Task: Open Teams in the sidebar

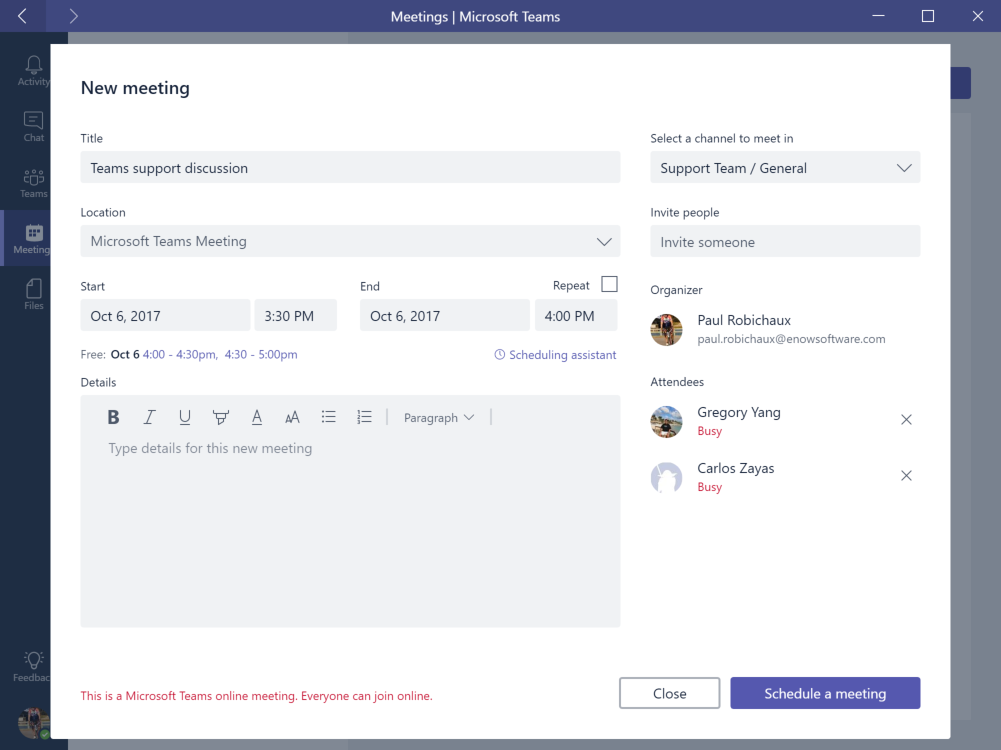Action: tap(33, 183)
